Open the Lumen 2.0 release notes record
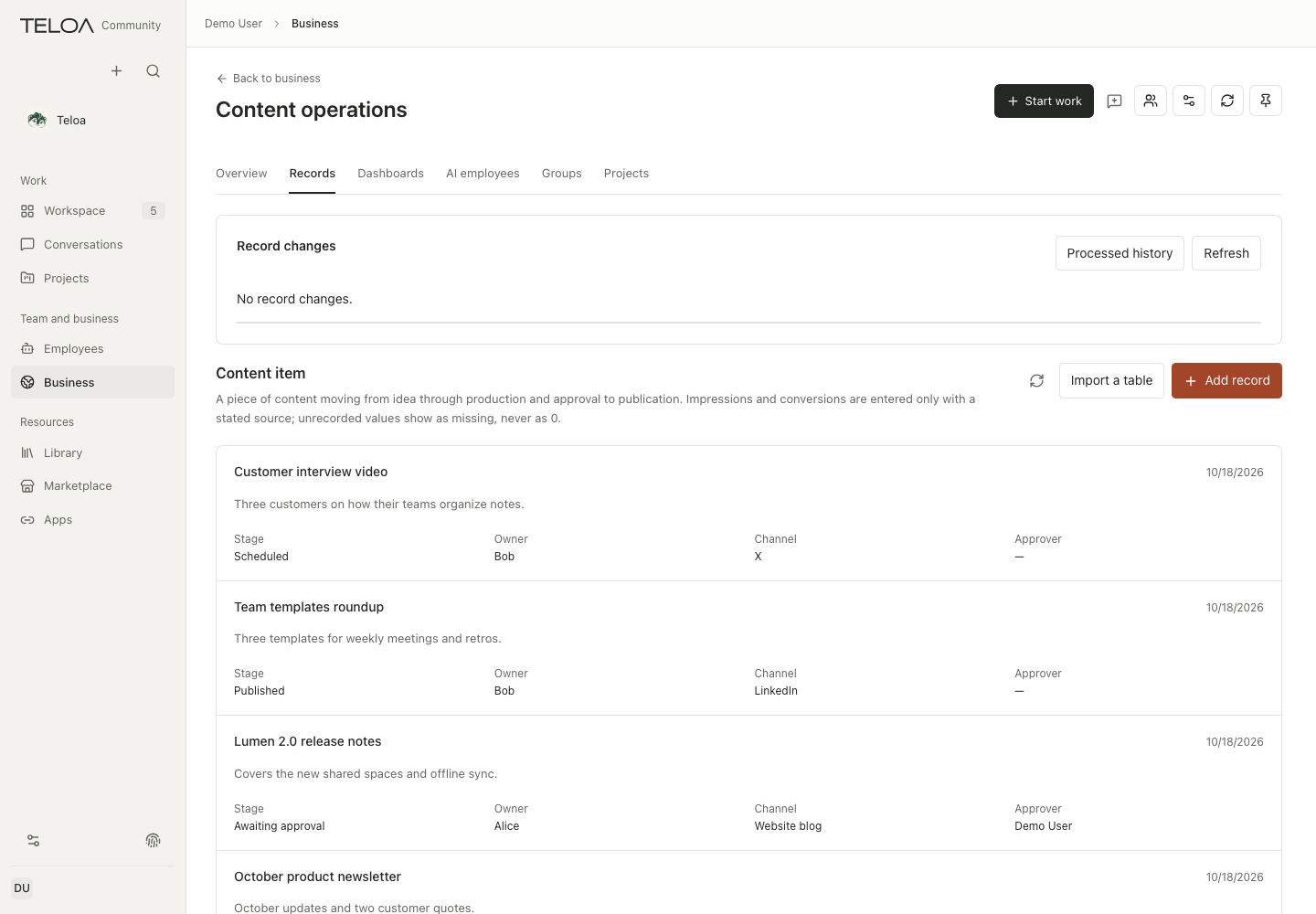 [x=748, y=783]
